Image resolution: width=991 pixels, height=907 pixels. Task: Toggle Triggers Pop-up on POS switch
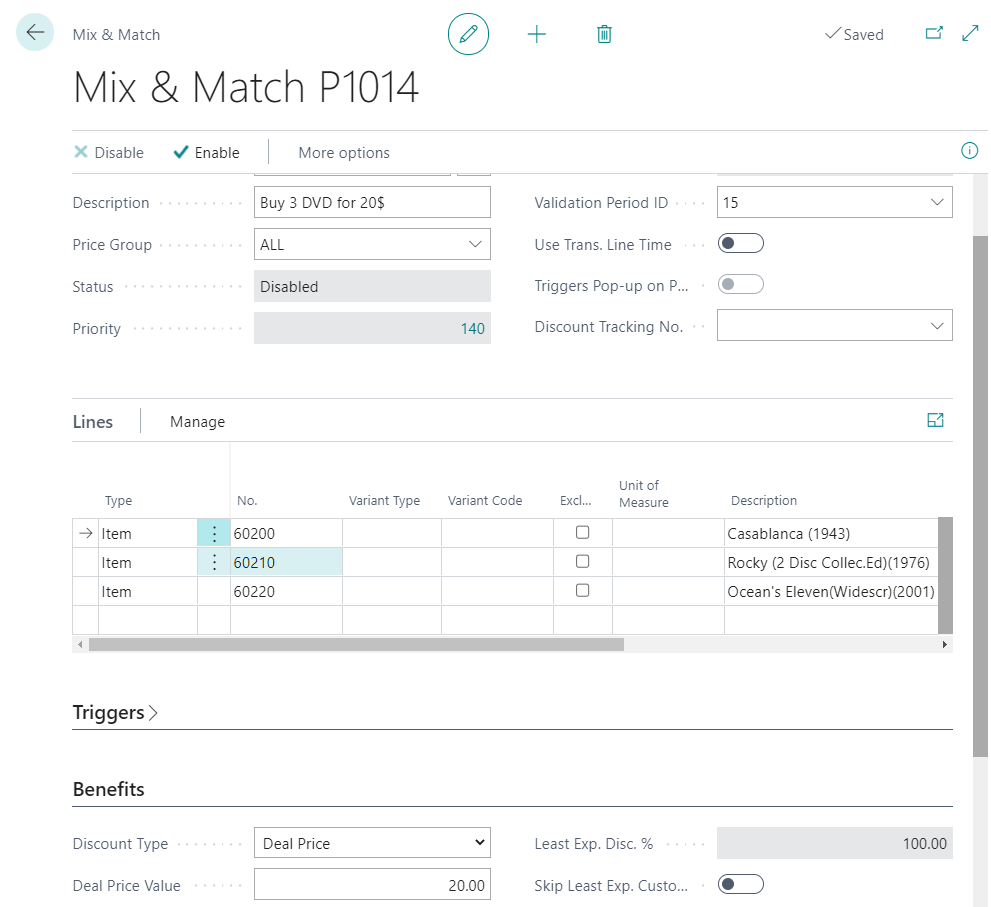click(741, 284)
